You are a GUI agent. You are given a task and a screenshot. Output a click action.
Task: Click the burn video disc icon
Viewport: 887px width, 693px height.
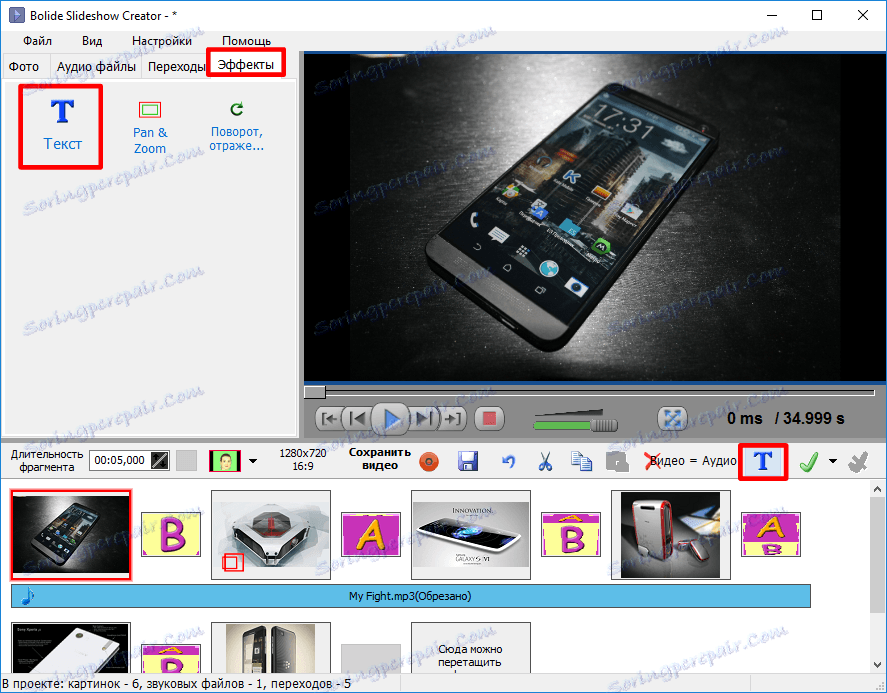428,461
